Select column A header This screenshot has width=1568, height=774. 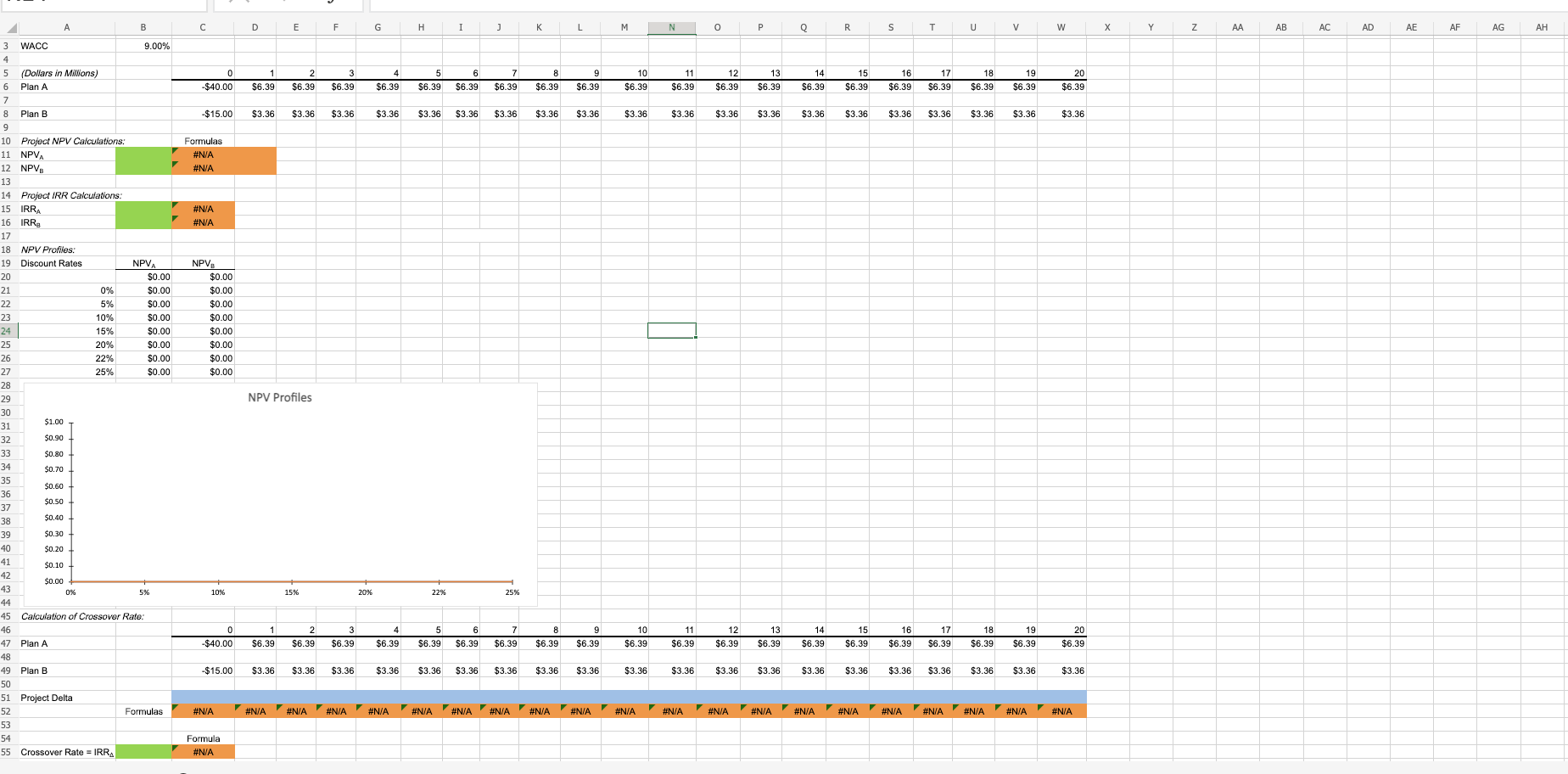click(x=67, y=28)
